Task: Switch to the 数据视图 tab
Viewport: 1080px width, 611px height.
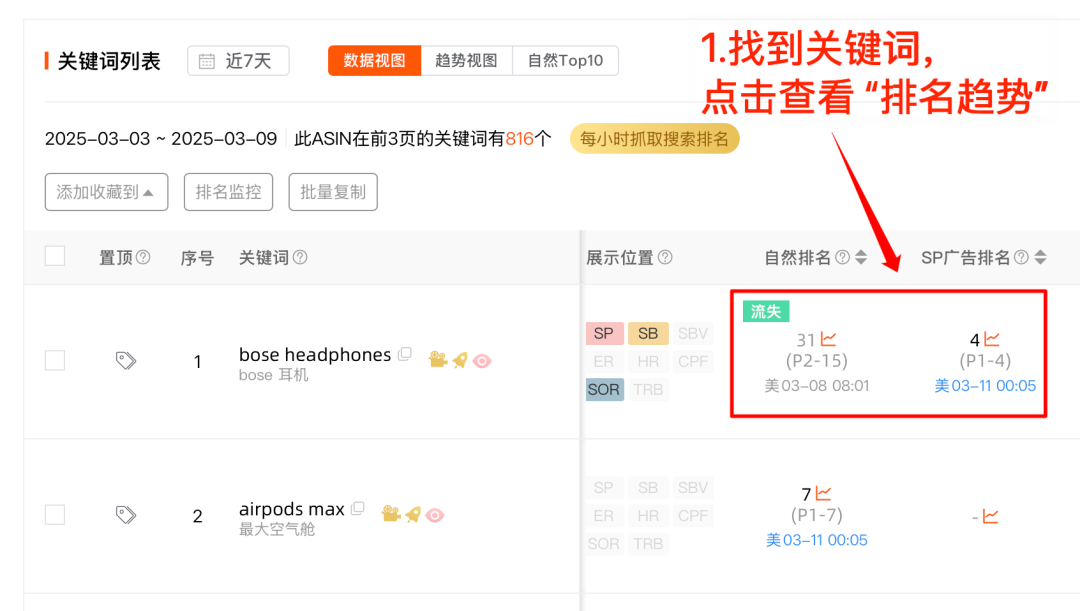Action: pyautogui.click(x=375, y=61)
